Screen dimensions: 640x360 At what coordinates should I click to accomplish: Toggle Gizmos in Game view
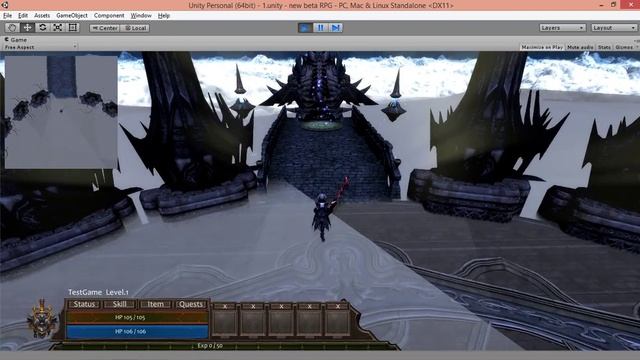coord(624,47)
